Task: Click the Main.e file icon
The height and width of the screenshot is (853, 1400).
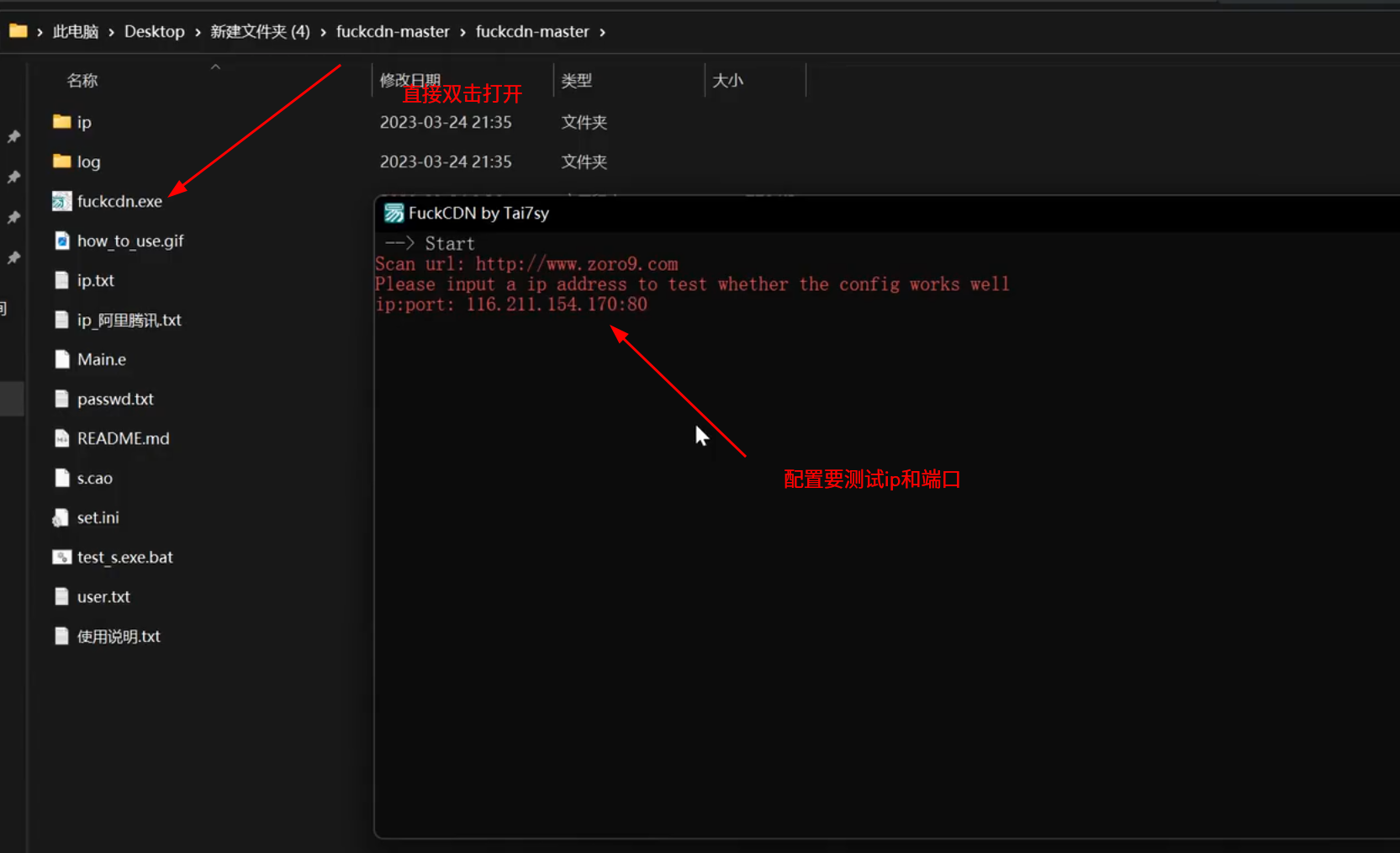Action: click(61, 359)
